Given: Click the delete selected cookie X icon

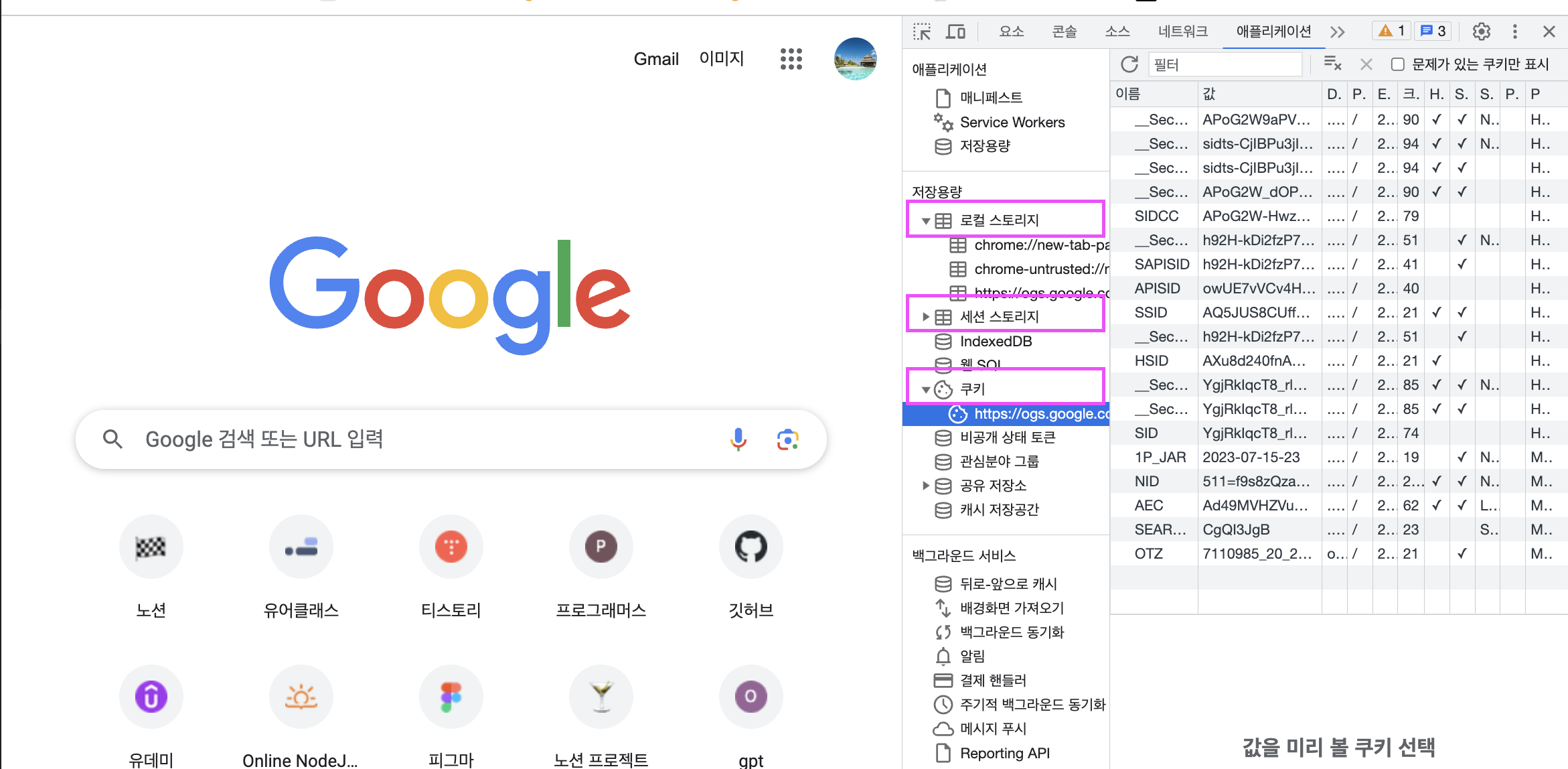Looking at the screenshot, I should (1366, 64).
